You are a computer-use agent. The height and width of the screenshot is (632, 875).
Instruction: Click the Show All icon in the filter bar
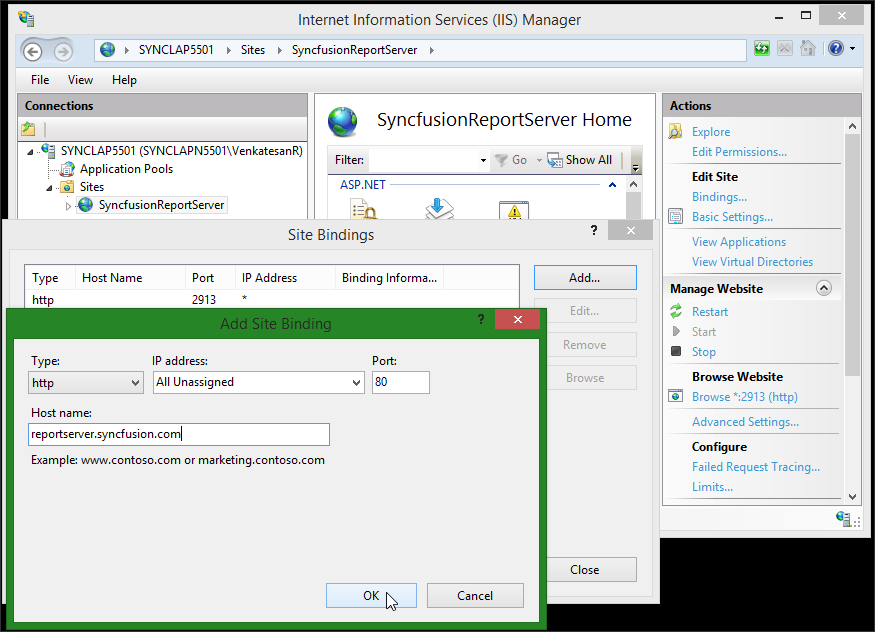click(x=555, y=160)
